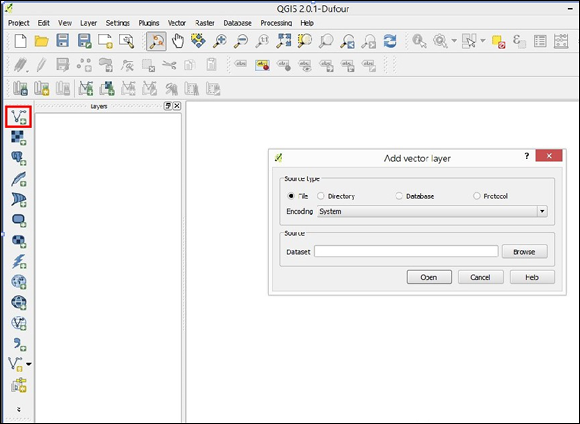Select the Pan Map hand tool
The width and height of the screenshot is (580, 424).
tap(178, 41)
